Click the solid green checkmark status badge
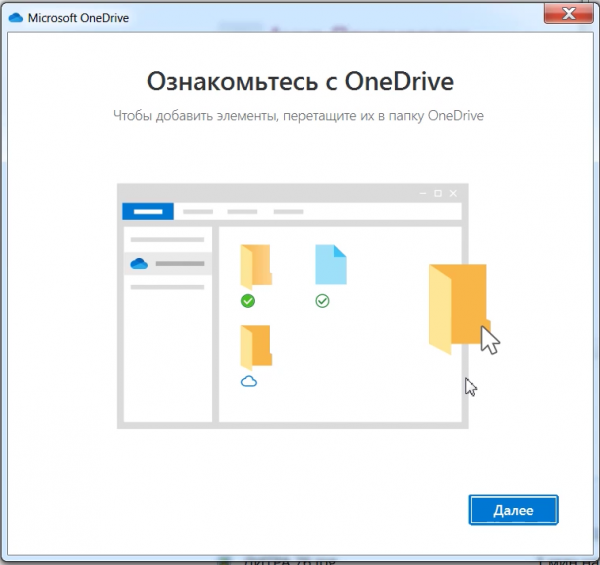The image size is (600, 565). pyautogui.click(x=248, y=301)
